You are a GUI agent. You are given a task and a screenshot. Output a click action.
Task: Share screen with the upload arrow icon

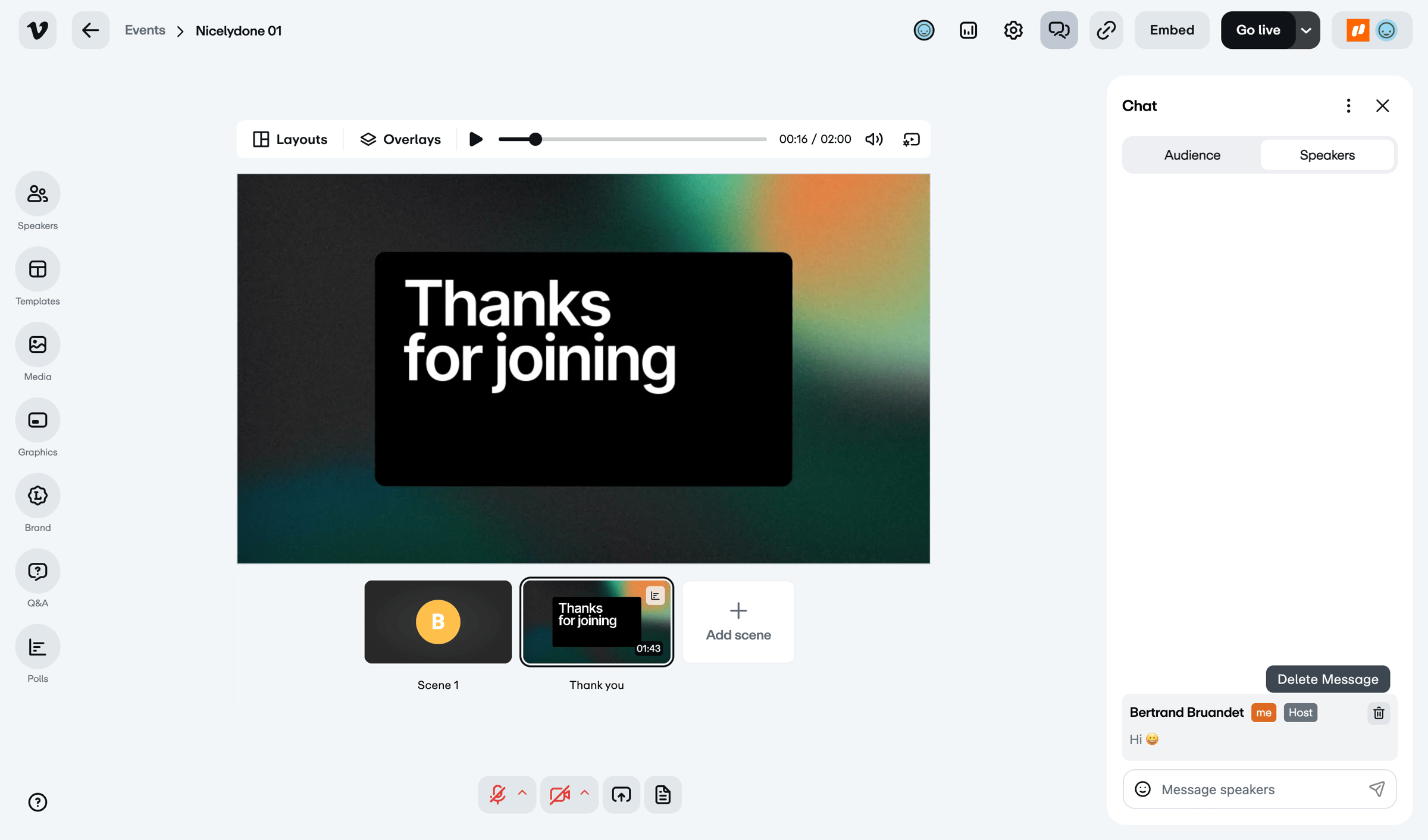[621, 795]
